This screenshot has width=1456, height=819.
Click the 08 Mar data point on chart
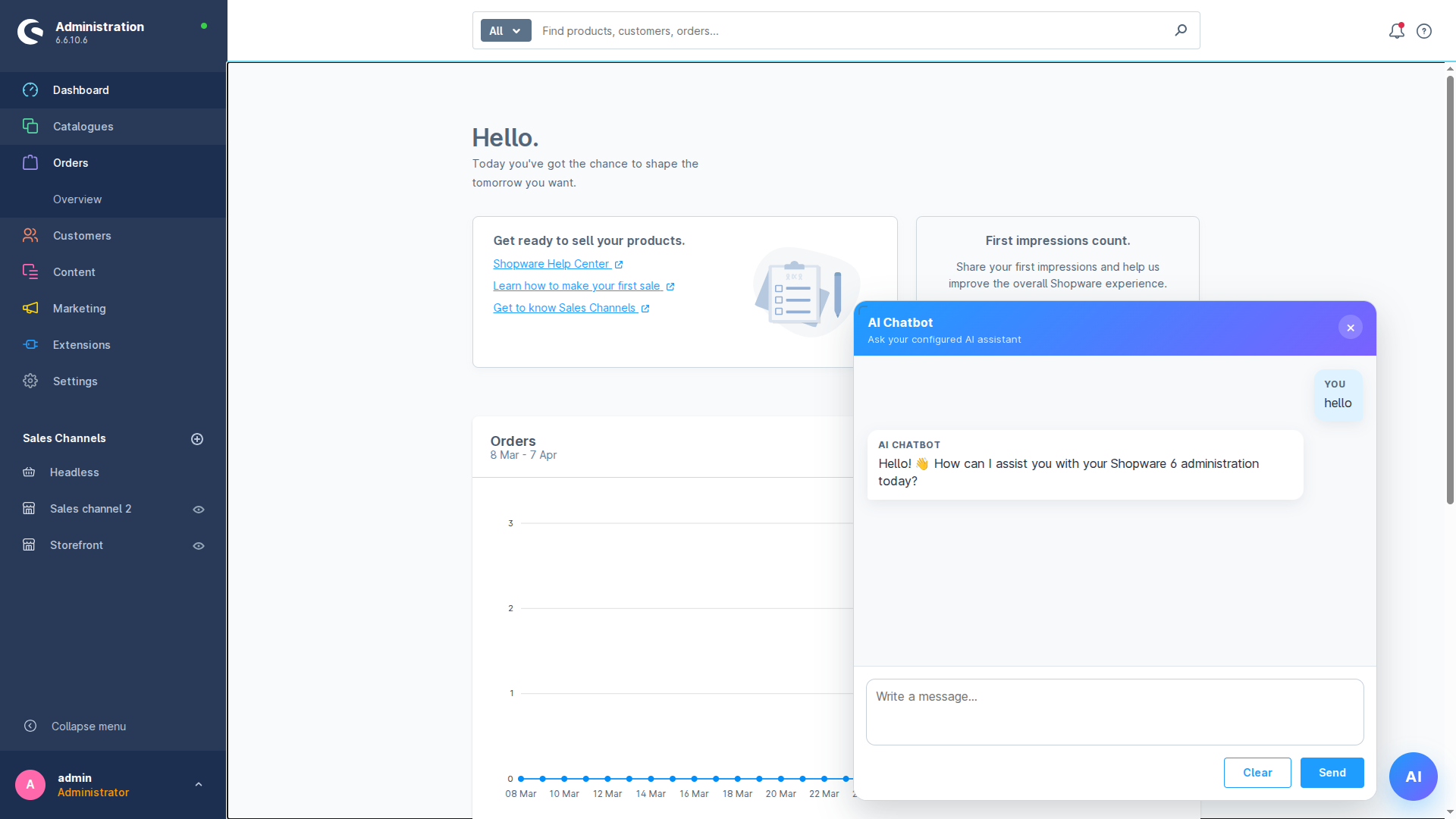(x=521, y=779)
